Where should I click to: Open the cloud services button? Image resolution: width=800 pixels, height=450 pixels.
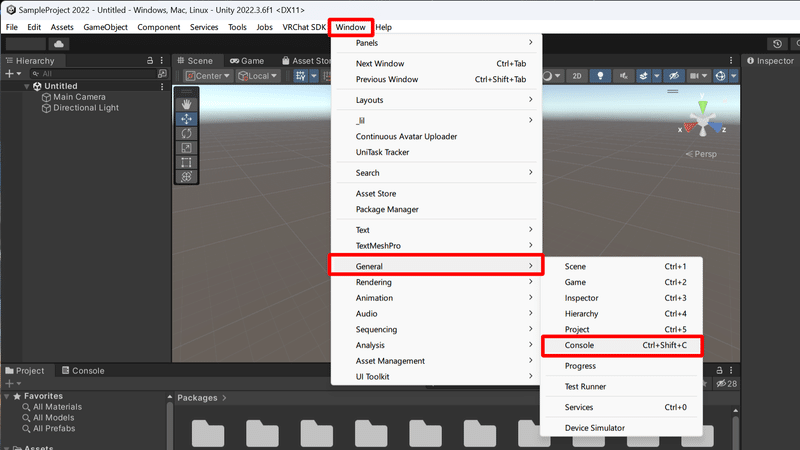tap(59, 44)
